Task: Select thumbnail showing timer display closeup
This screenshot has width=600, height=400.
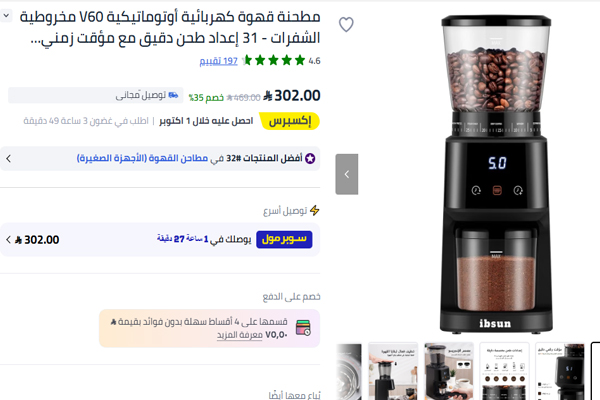Action: [560, 371]
